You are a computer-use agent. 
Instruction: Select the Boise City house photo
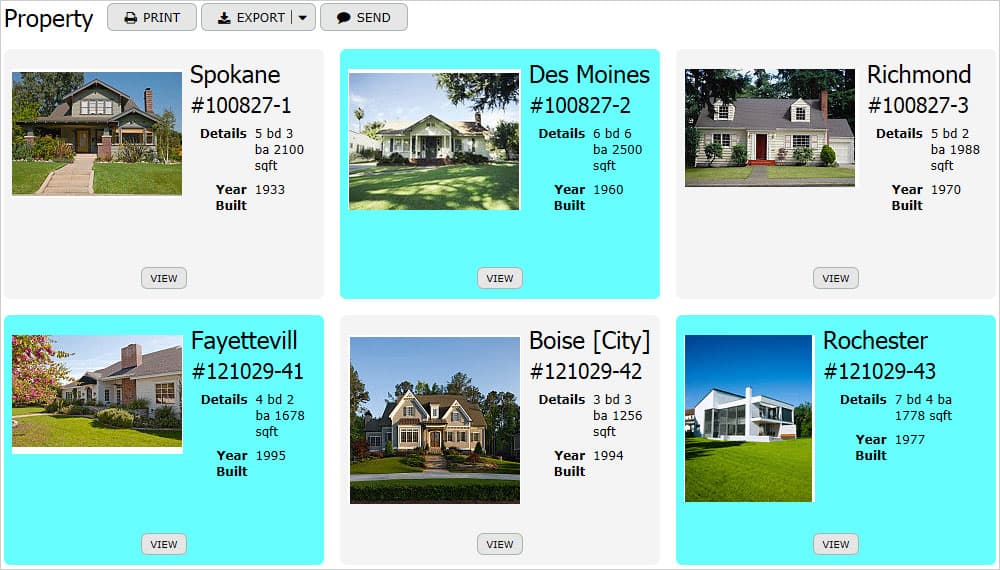(435, 420)
